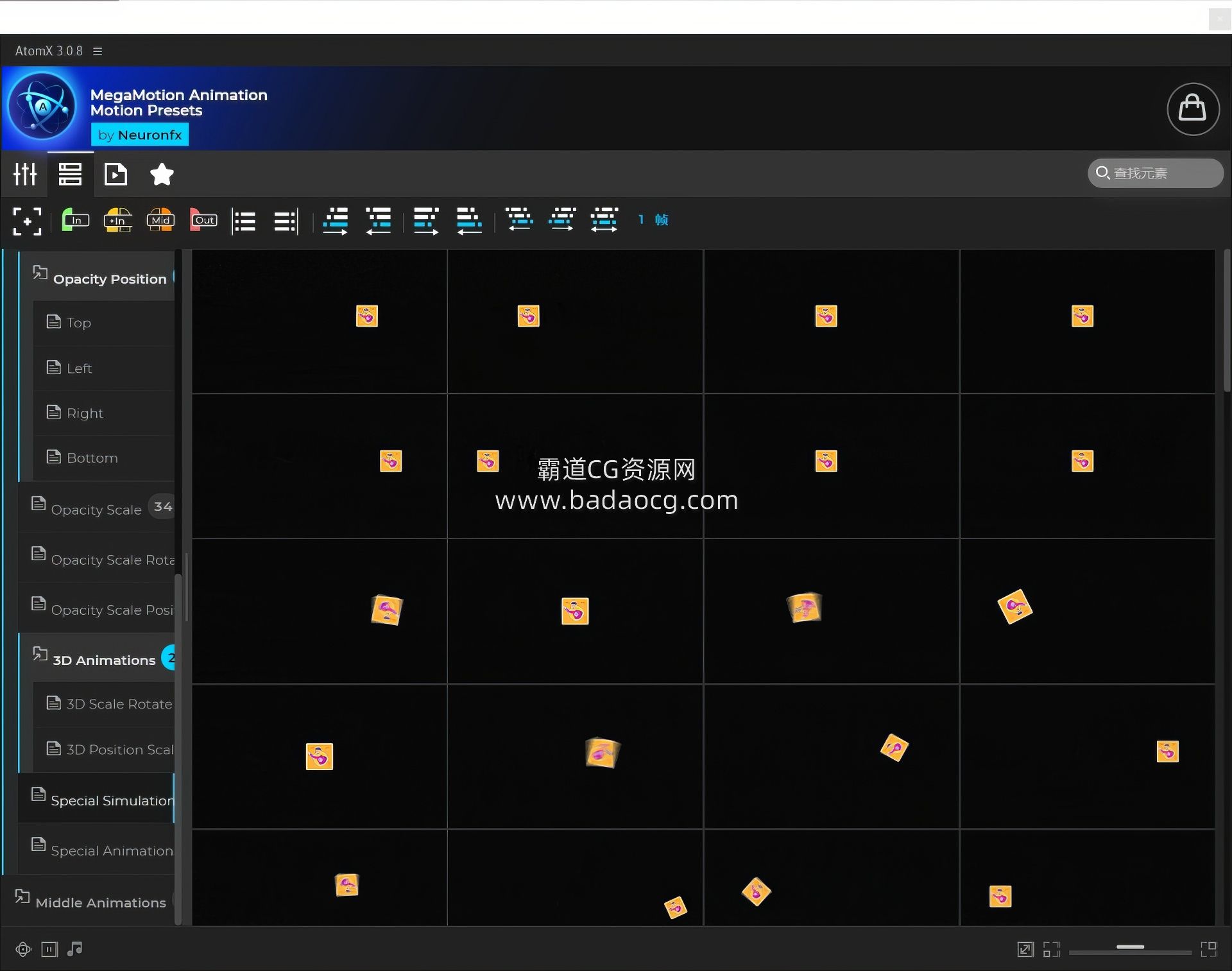
Task: Collapse the 3D Animations folder
Action: click(x=97, y=658)
